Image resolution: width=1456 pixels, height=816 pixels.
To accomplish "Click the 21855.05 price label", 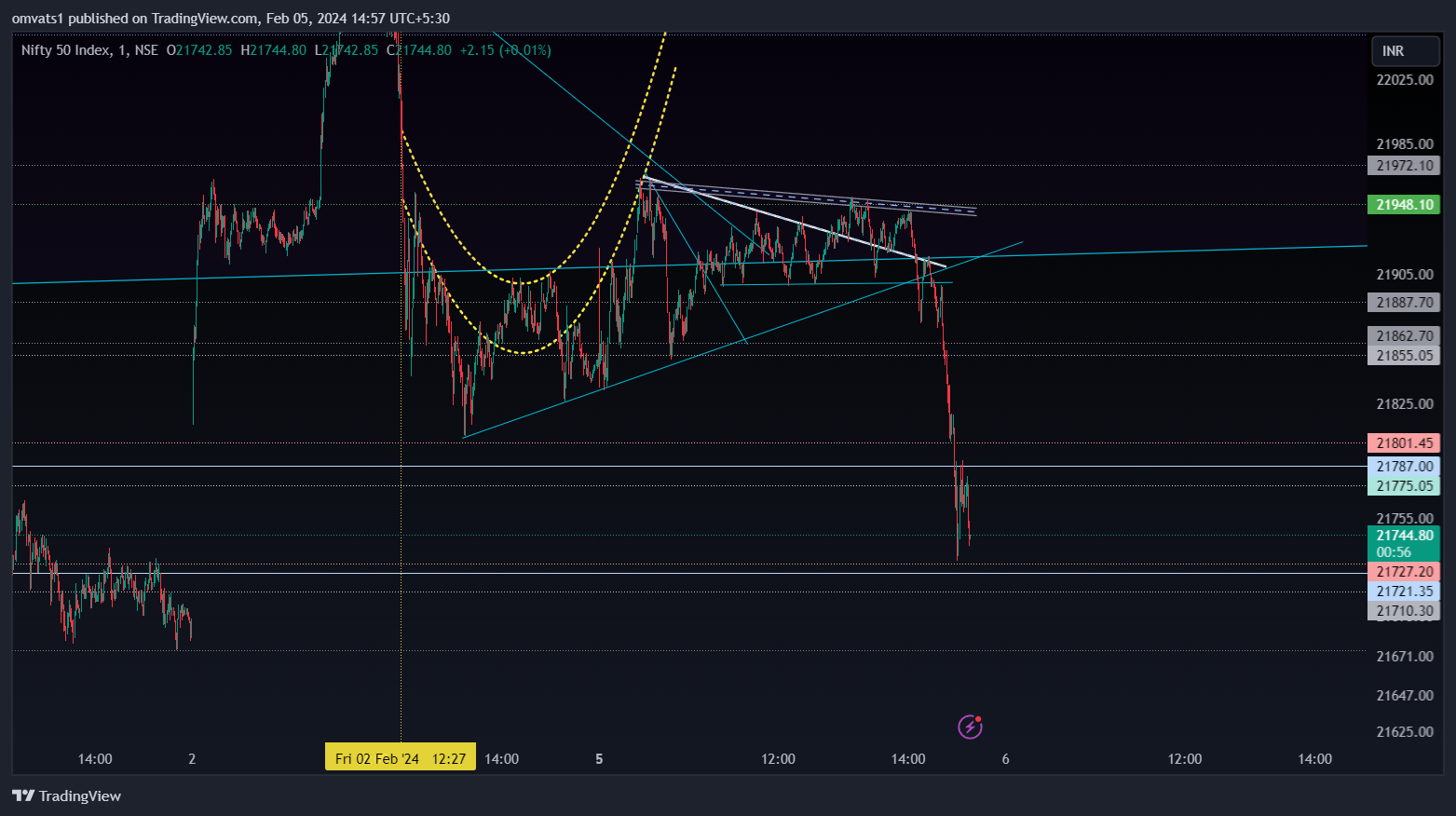I will [x=1404, y=356].
